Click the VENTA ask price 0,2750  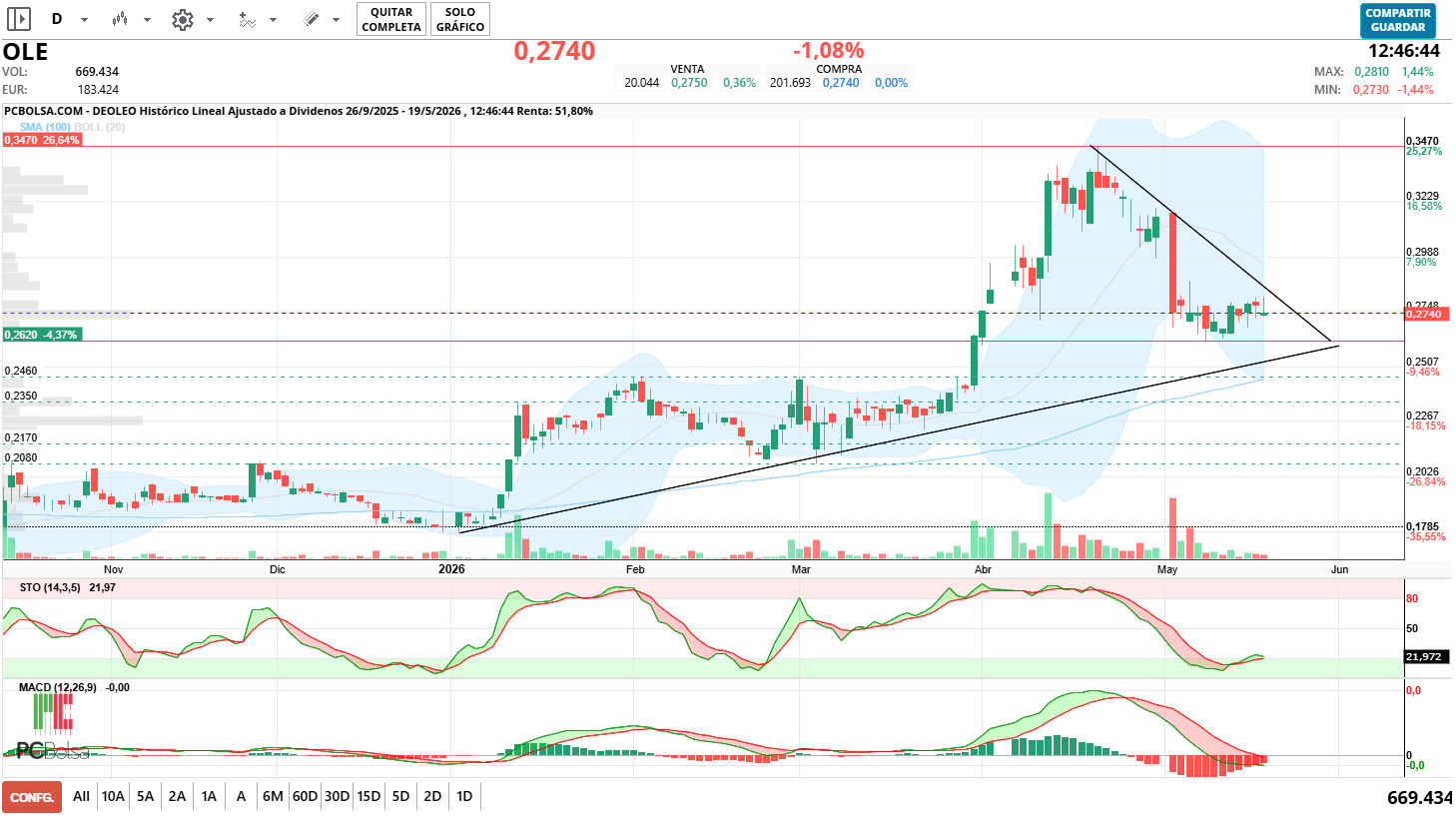click(x=689, y=83)
